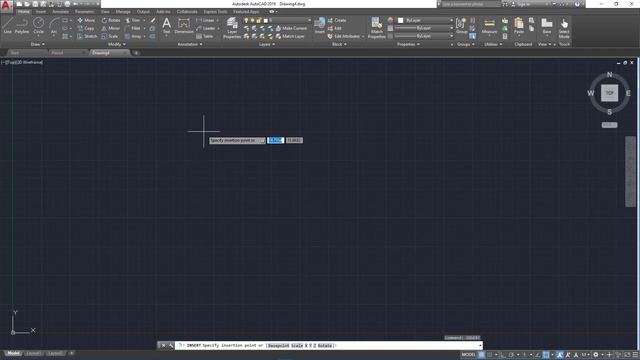Expand the Properties panel
Screen dimensions: 640x360
coord(408,44)
